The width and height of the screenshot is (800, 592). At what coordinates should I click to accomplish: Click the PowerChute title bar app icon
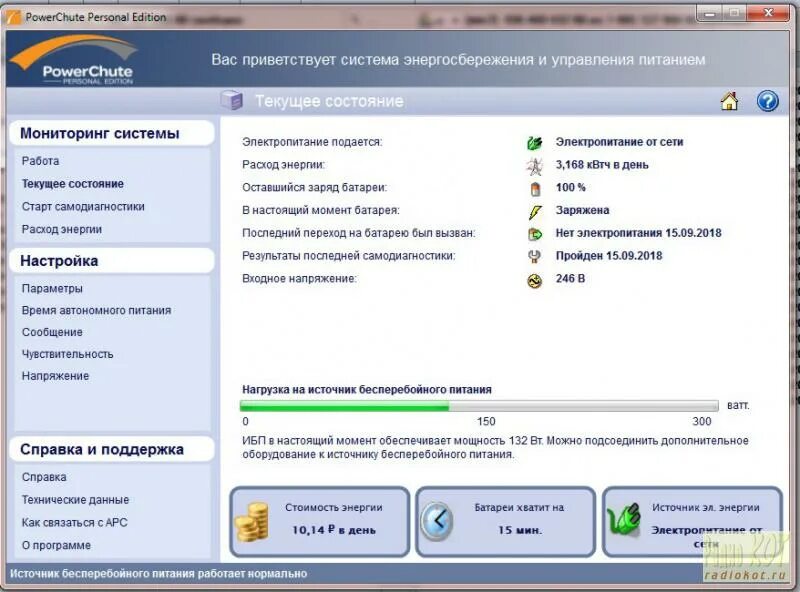pyautogui.click(x=14, y=17)
